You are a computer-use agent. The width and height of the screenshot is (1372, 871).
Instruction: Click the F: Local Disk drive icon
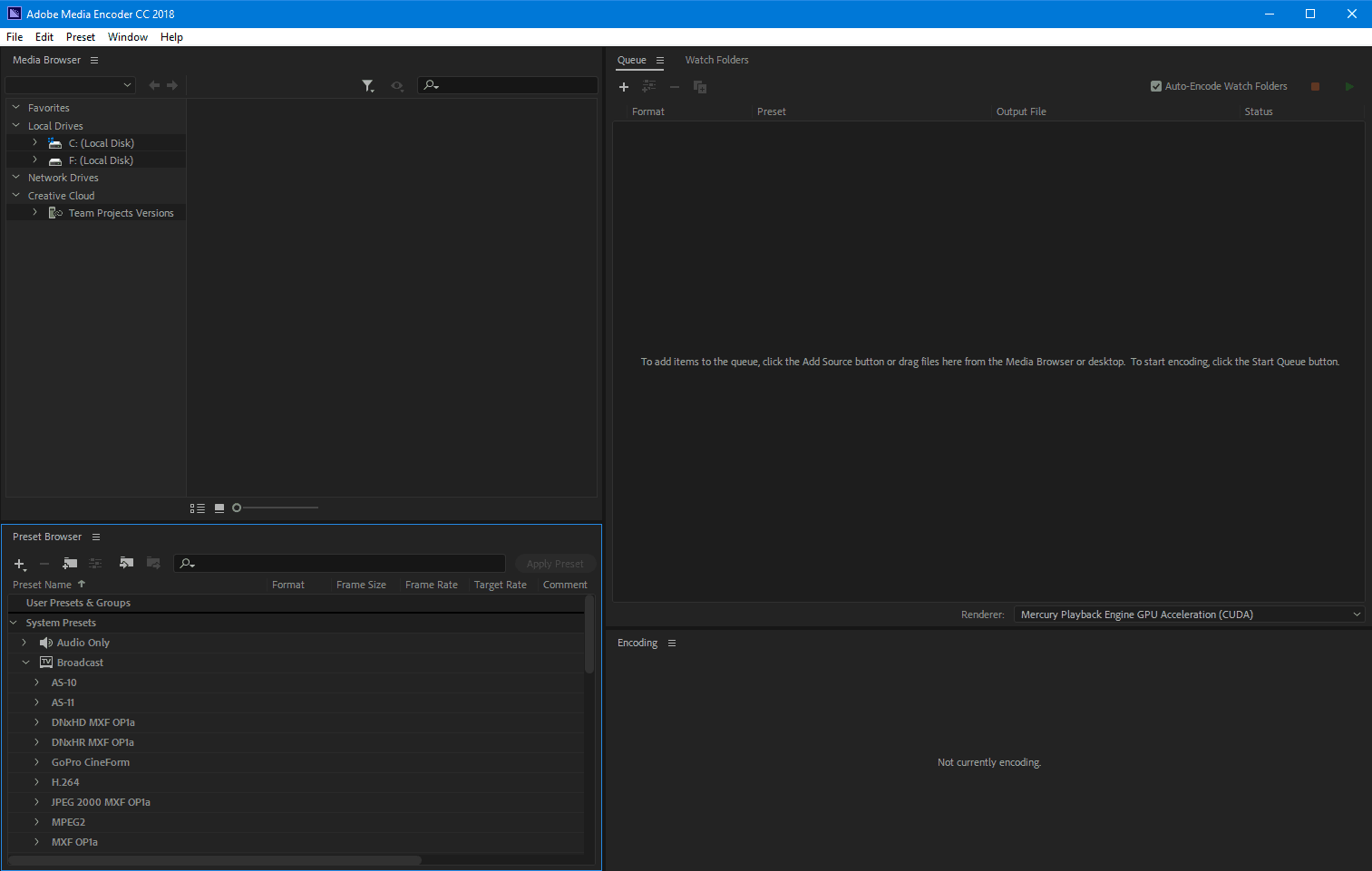pyautogui.click(x=55, y=160)
